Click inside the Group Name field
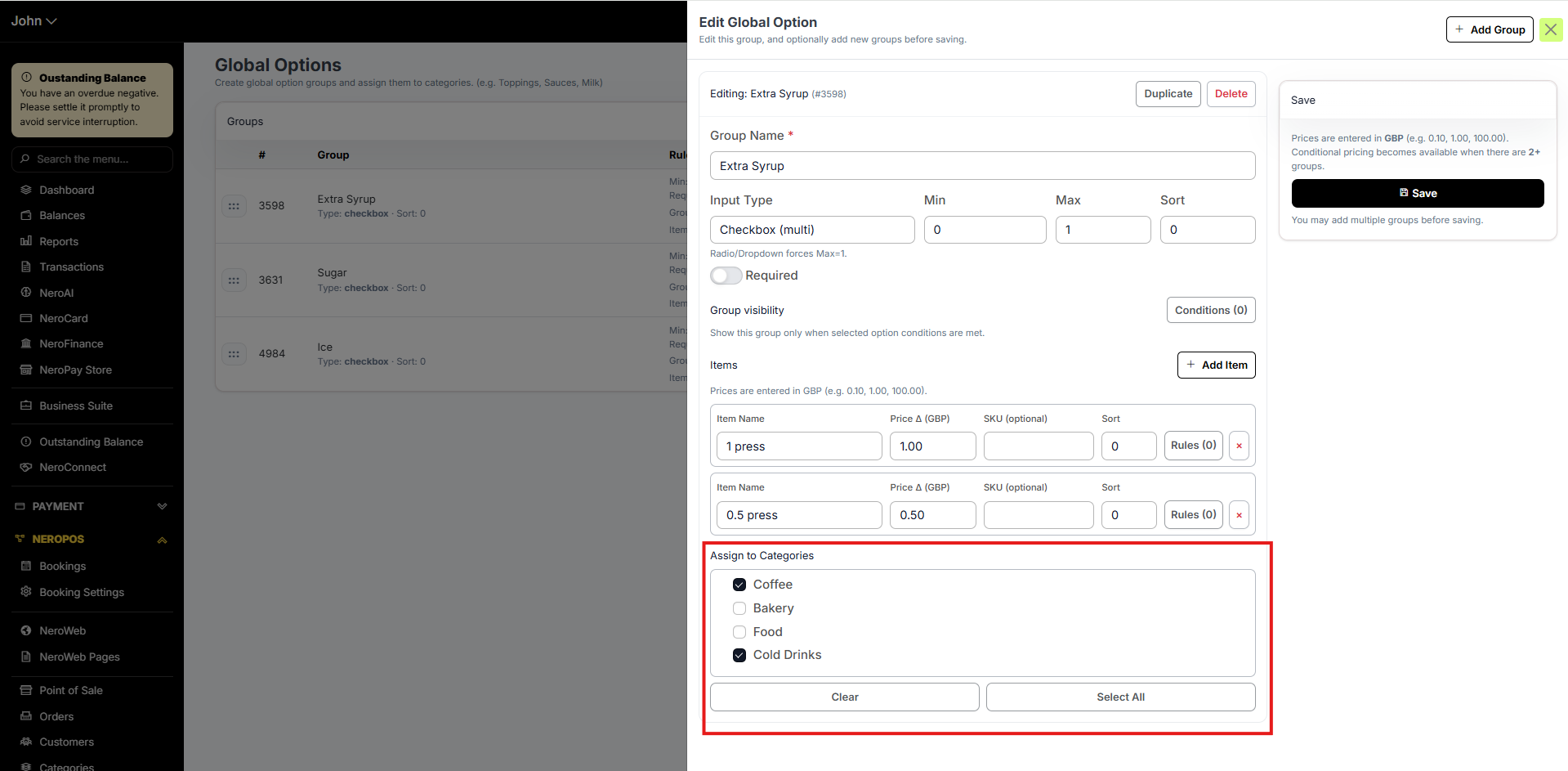Viewport: 1568px width, 771px height. coord(982,166)
